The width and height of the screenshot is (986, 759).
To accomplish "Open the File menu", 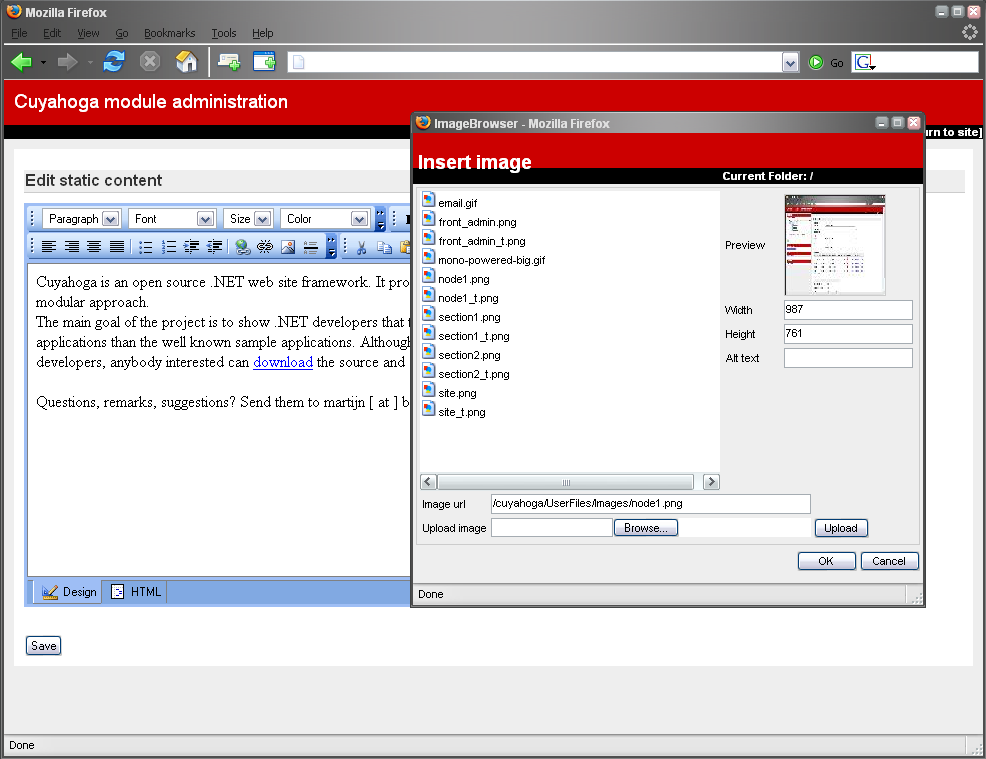I will tap(19, 33).
